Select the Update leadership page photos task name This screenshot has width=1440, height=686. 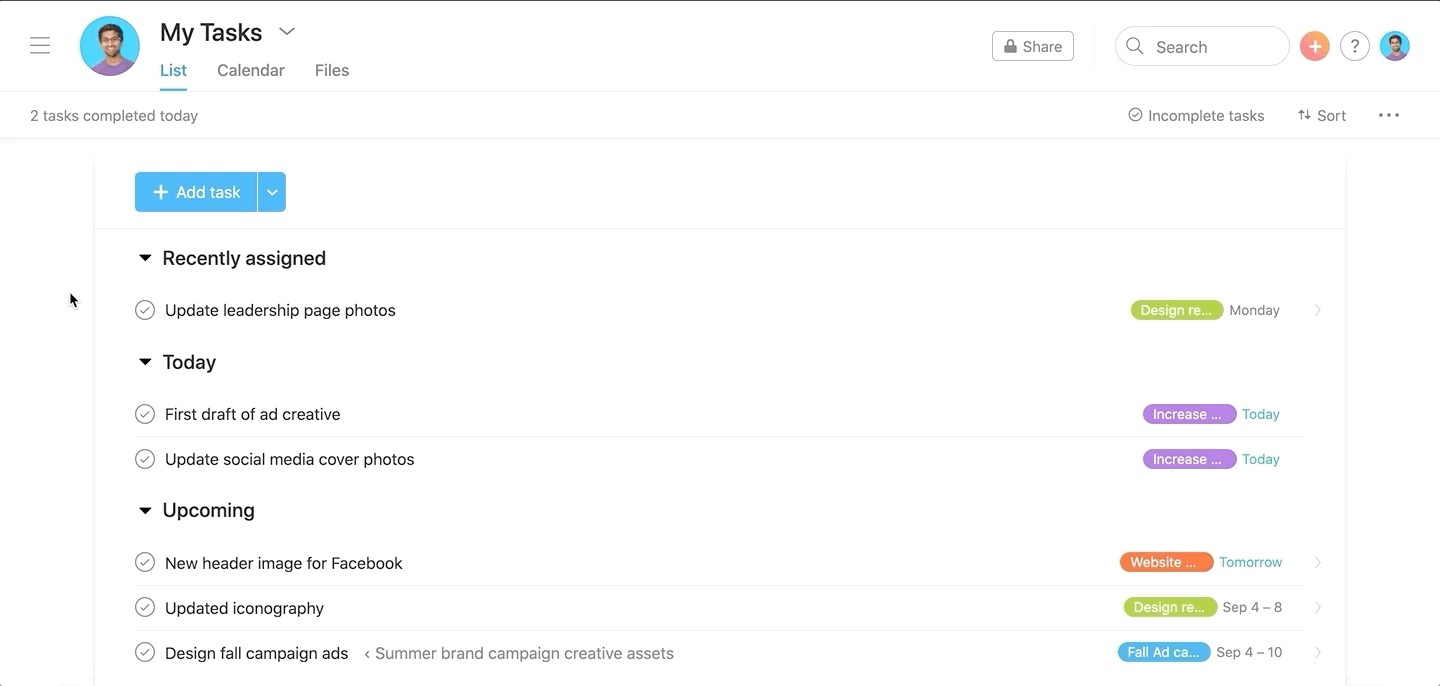pyautogui.click(x=280, y=310)
